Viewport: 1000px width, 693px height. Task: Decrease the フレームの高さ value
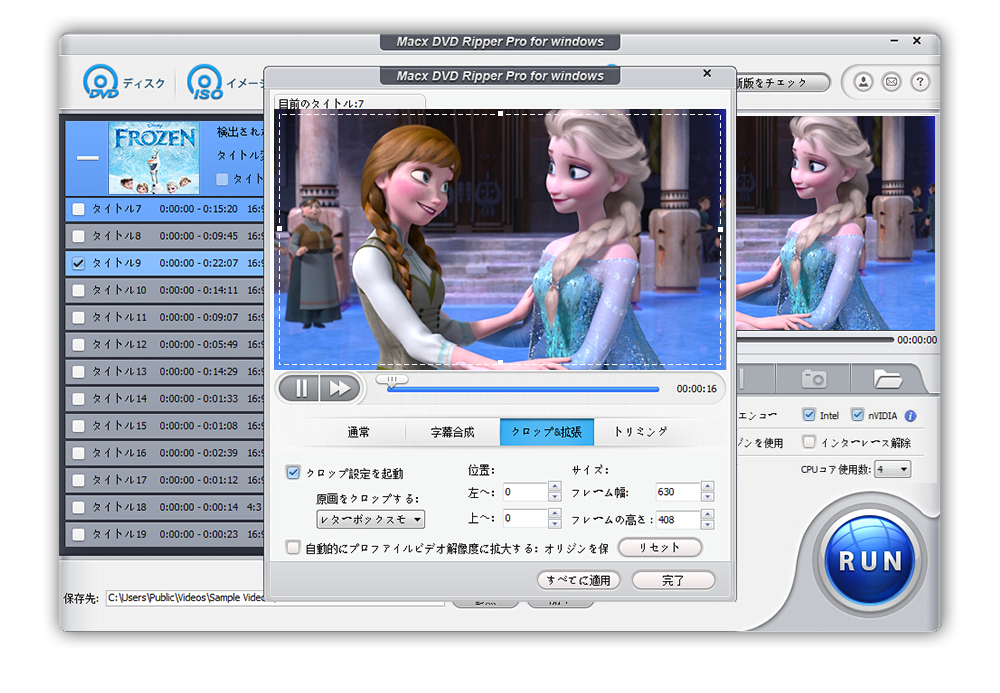point(707,524)
